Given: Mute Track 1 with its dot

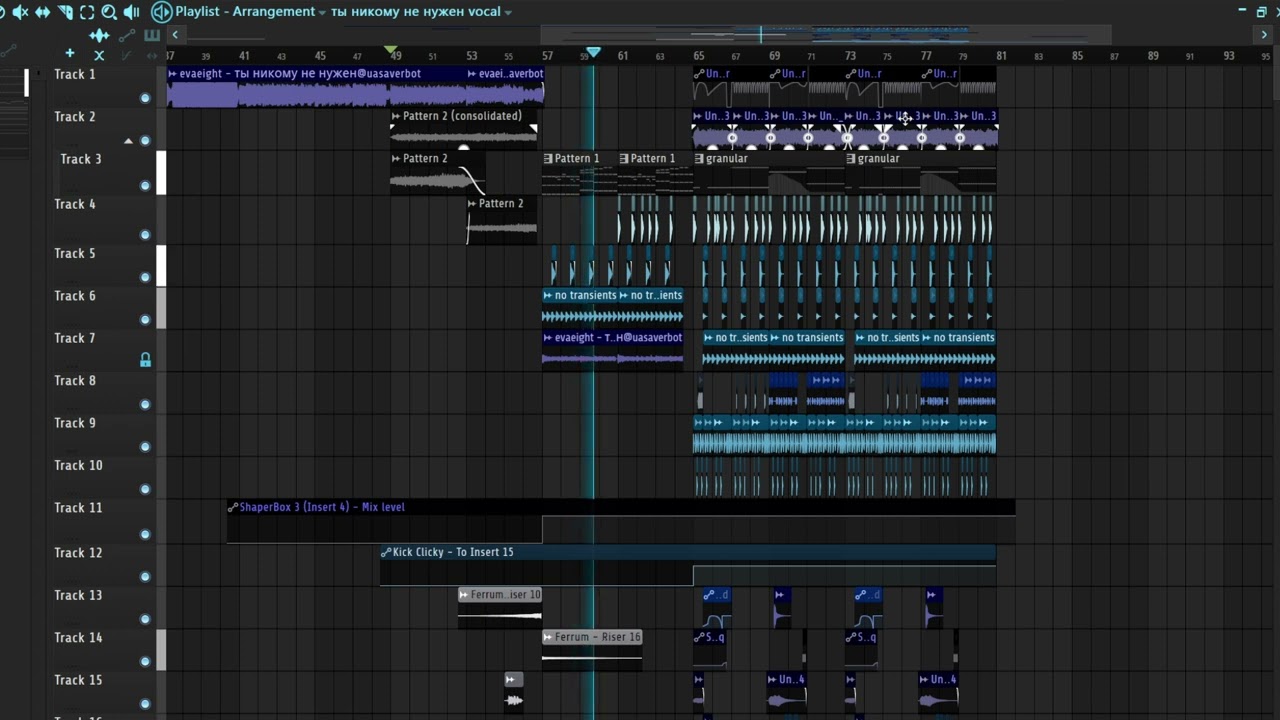Looking at the screenshot, I should [x=145, y=98].
